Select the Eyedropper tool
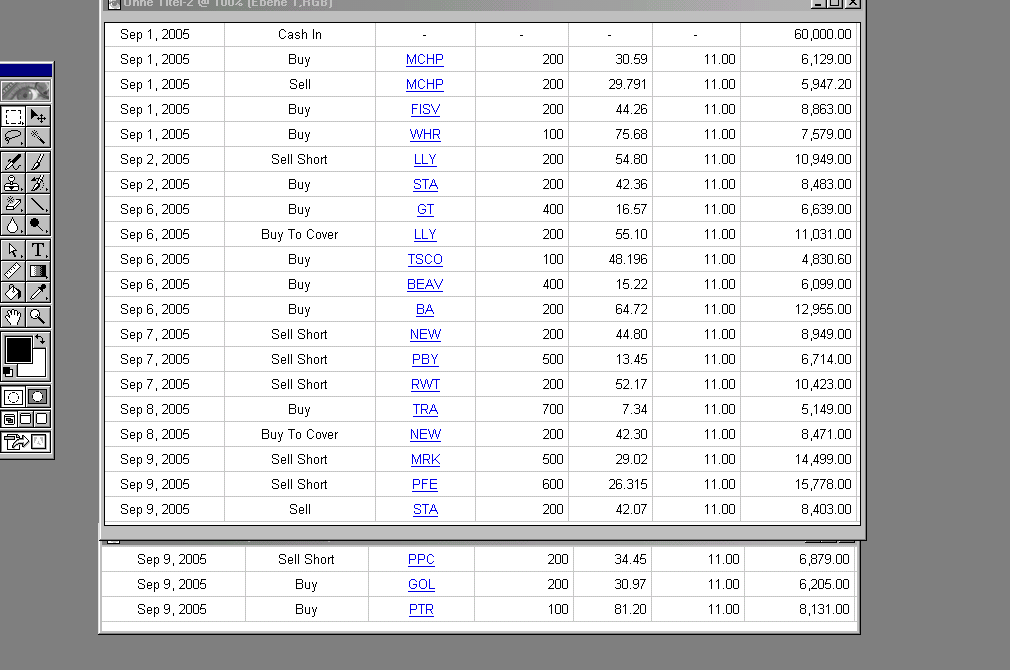 (x=38, y=292)
